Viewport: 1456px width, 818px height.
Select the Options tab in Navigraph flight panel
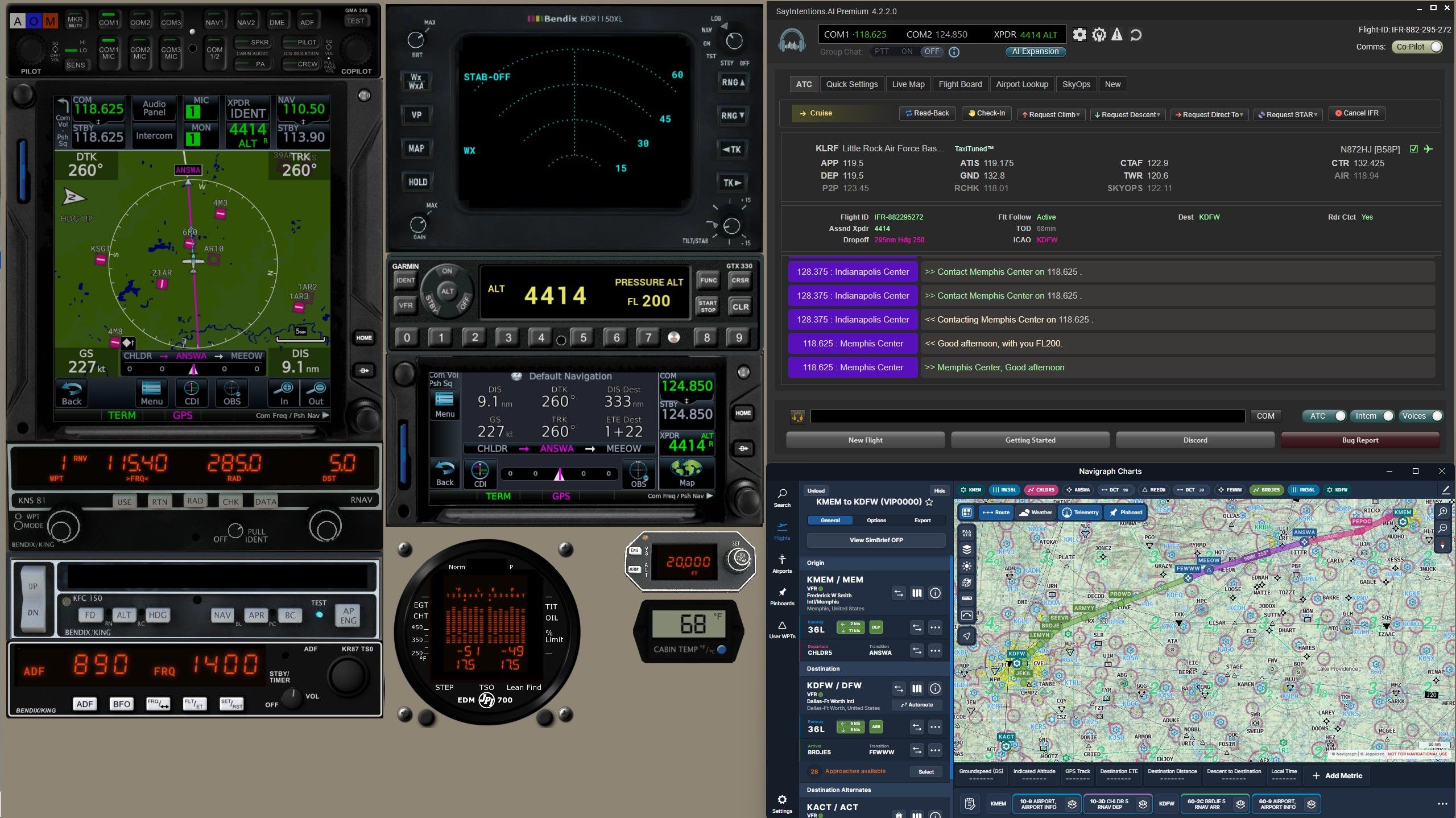point(876,520)
